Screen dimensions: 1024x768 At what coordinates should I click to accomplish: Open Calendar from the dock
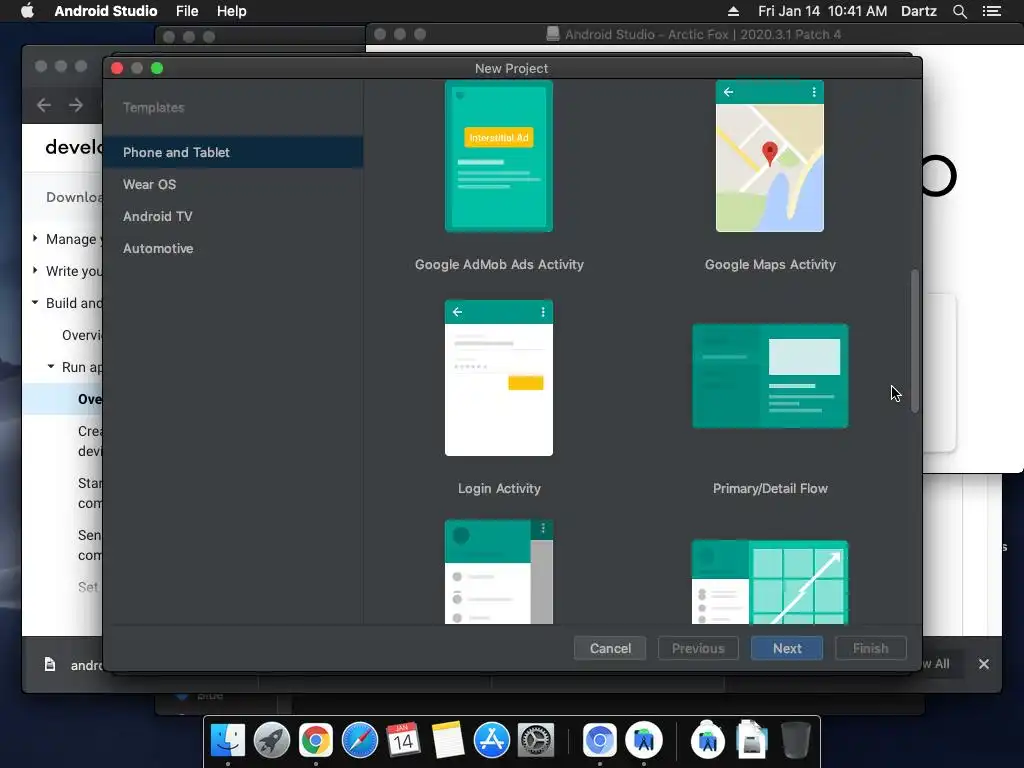pyautogui.click(x=403, y=741)
